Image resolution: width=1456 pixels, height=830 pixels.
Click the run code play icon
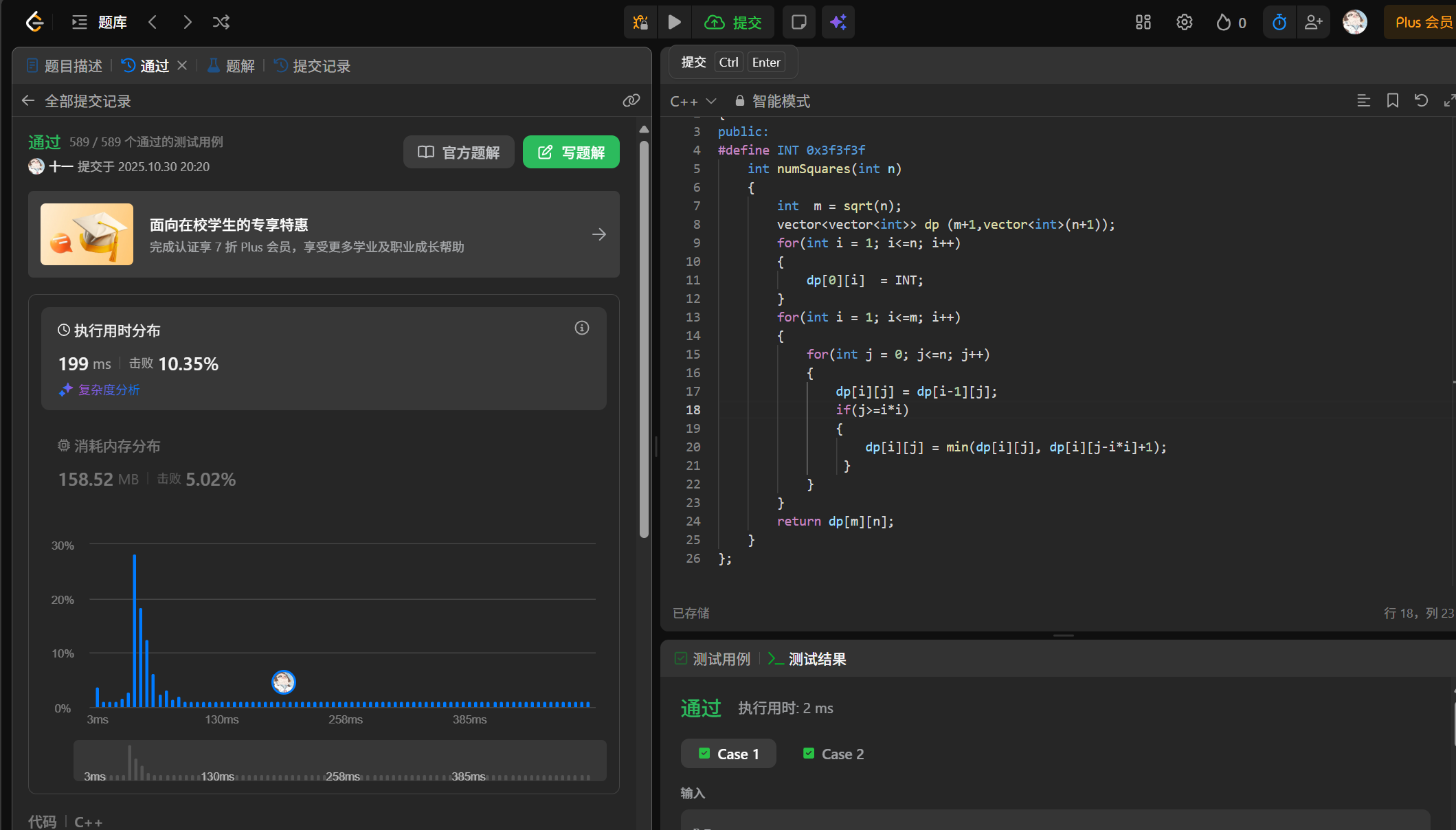674,22
